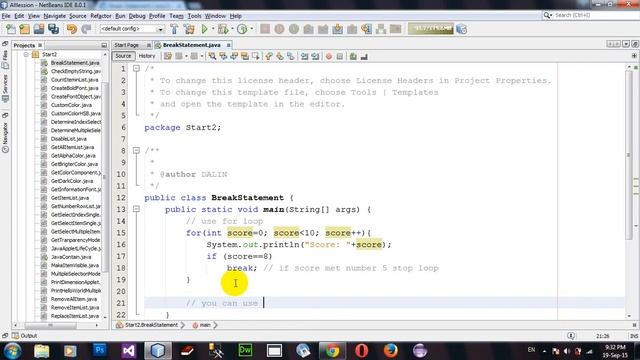Click Find Previous Occurrence icon

(223, 56)
